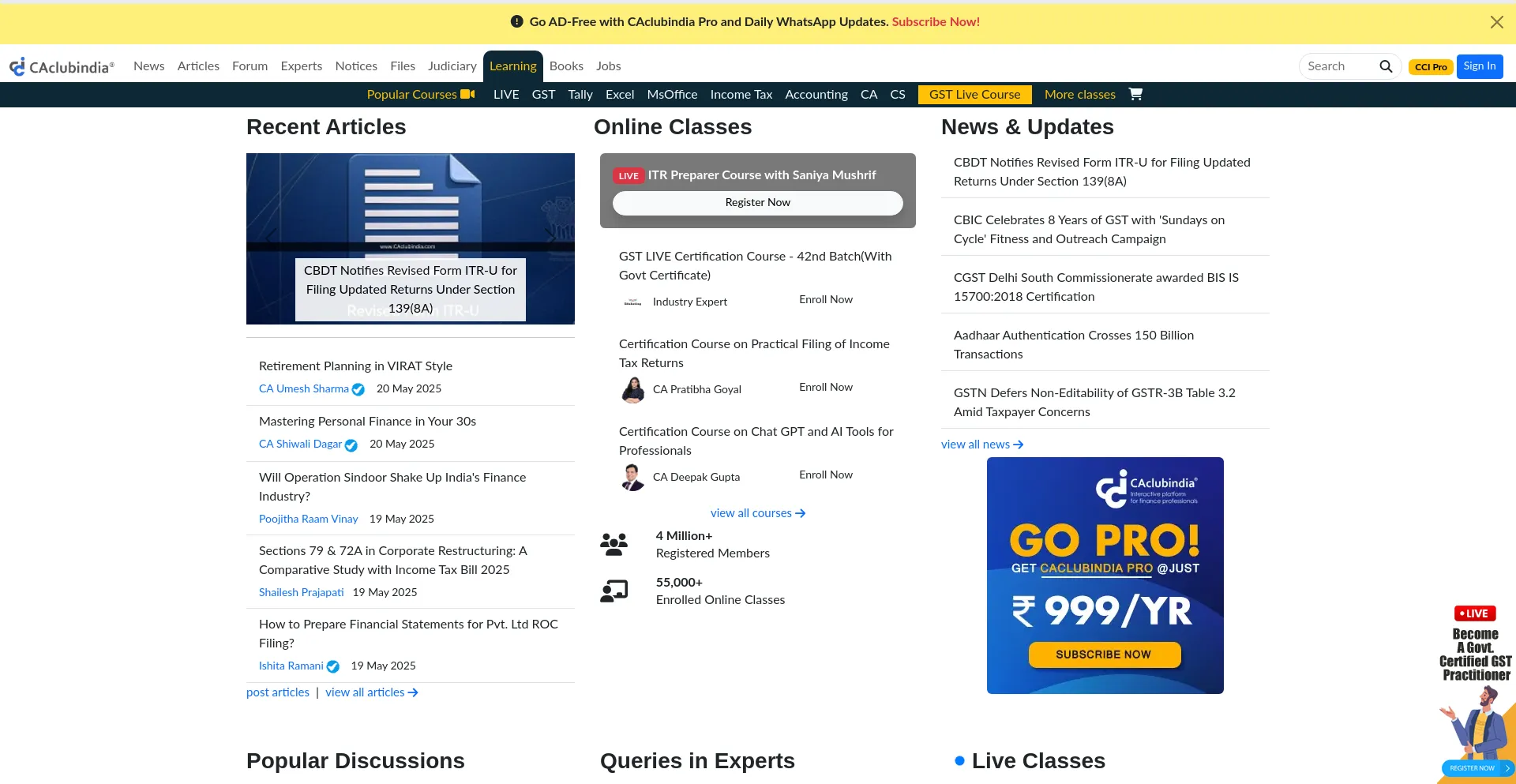Image resolution: width=1516 pixels, height=784 pixels.
Task: Go to the Notices section
Action: pos(356,66)
